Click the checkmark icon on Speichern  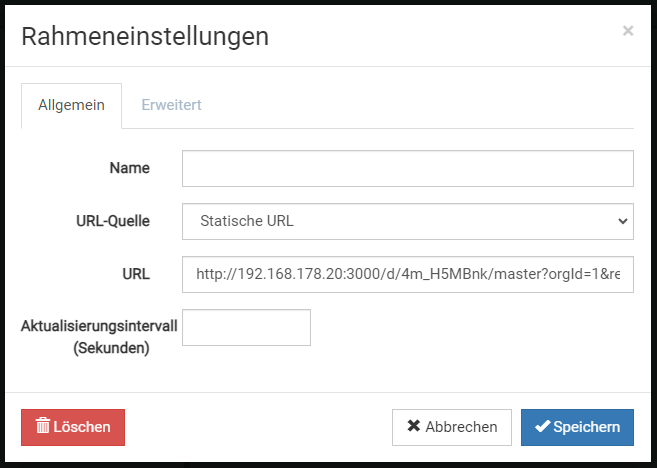pos(542,426)
